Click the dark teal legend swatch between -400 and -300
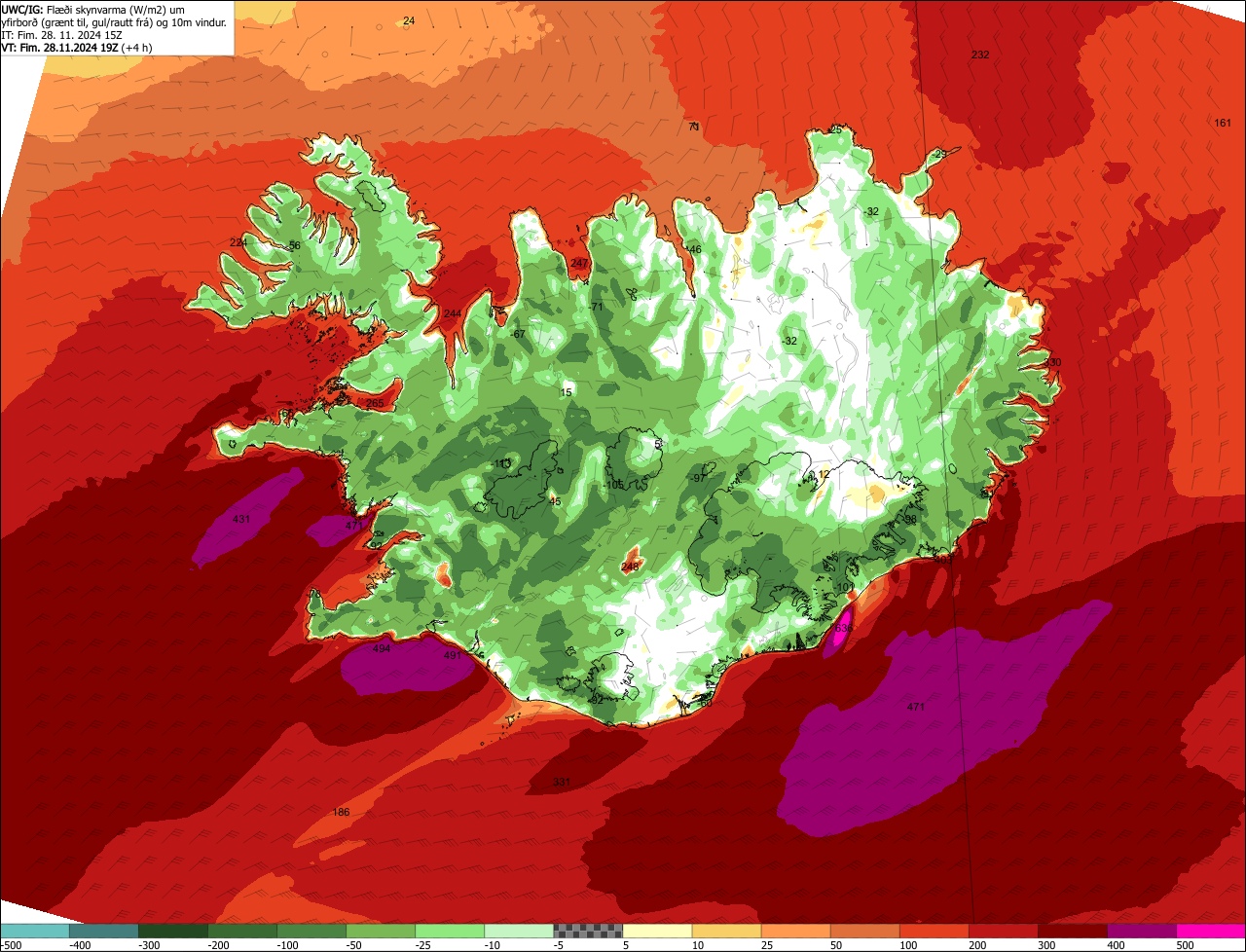This screenshot has height=952, width=1246. click(103, 931)
